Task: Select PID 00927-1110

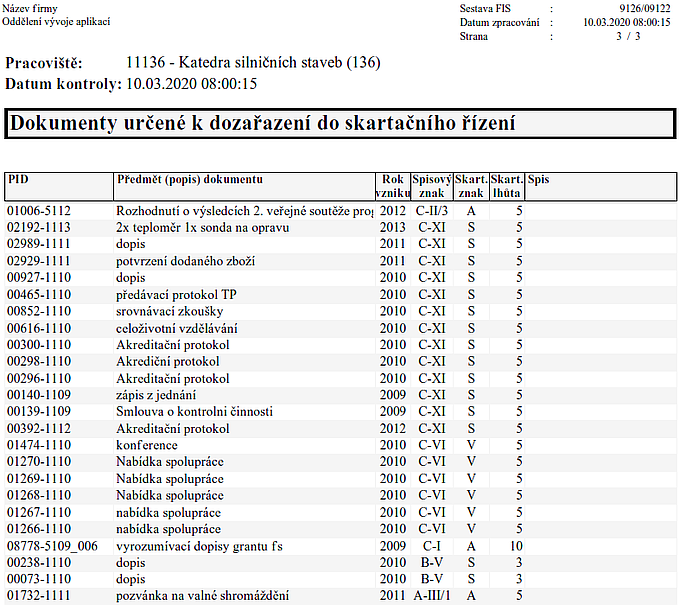Action: click(x=39, y=278)
